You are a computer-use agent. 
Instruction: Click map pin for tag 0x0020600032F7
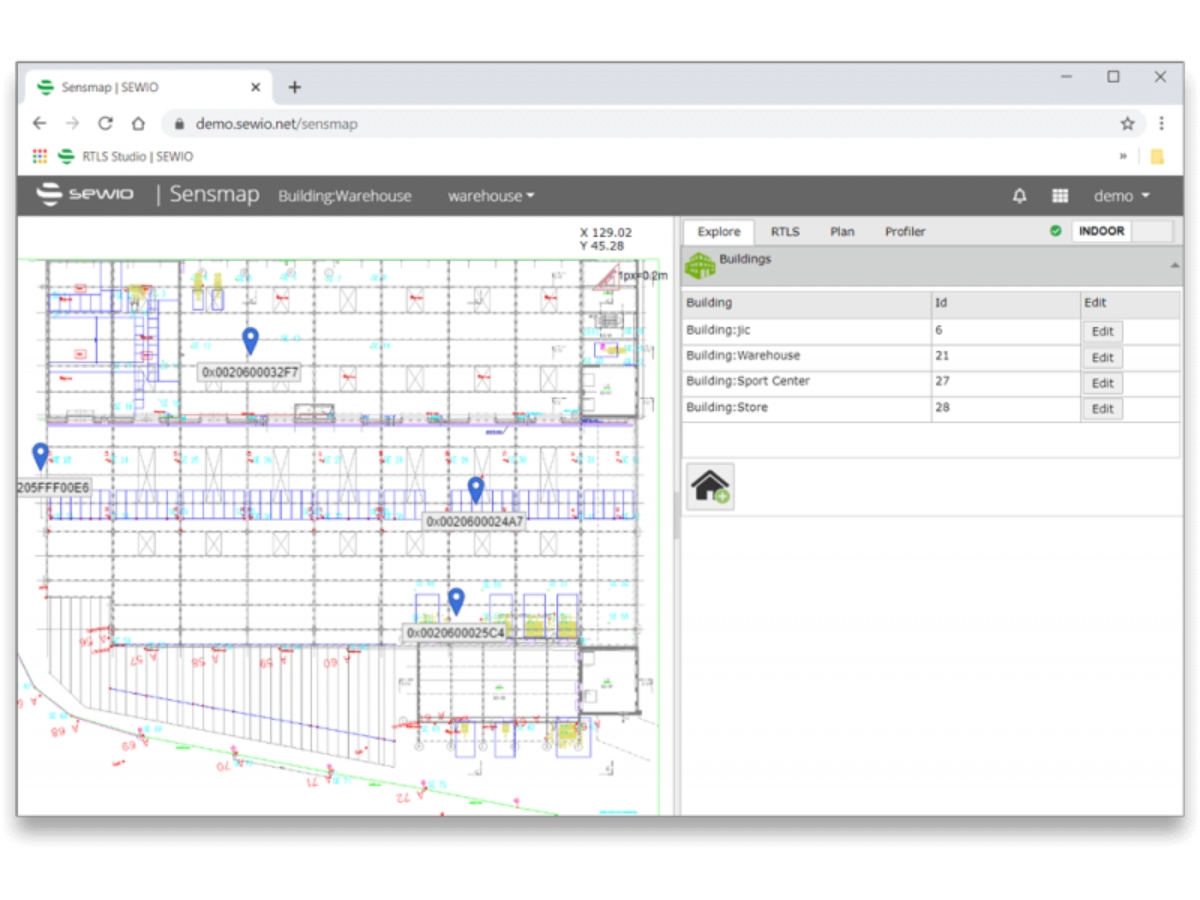coord(250,341)
